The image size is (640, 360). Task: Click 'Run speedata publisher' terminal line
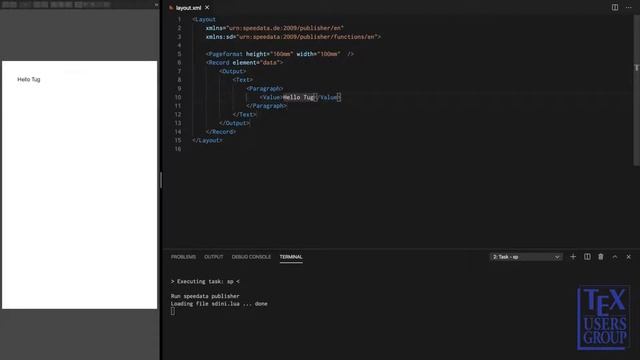click(205, 296)
